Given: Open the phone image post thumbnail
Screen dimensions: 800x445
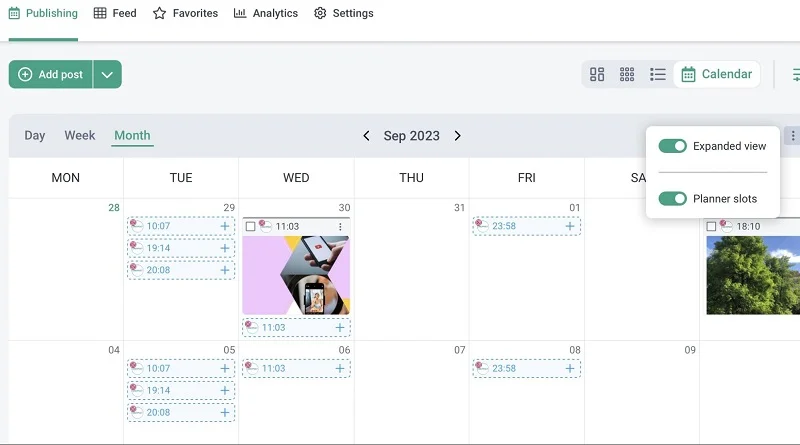Looking at the screenshot, I should tap(296, 275).
